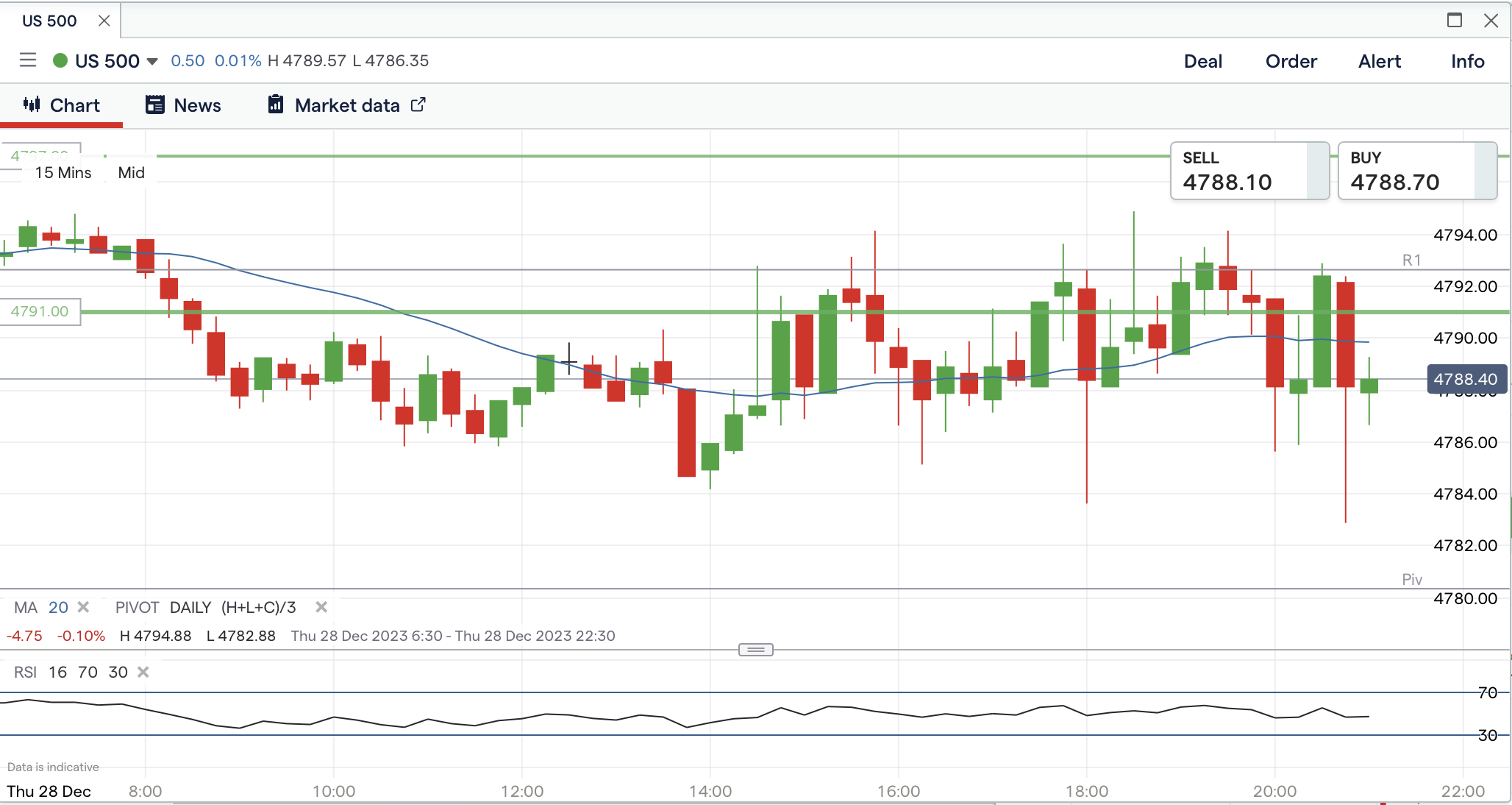
Task: Close the US 500 tab
Action: (104, 21)
